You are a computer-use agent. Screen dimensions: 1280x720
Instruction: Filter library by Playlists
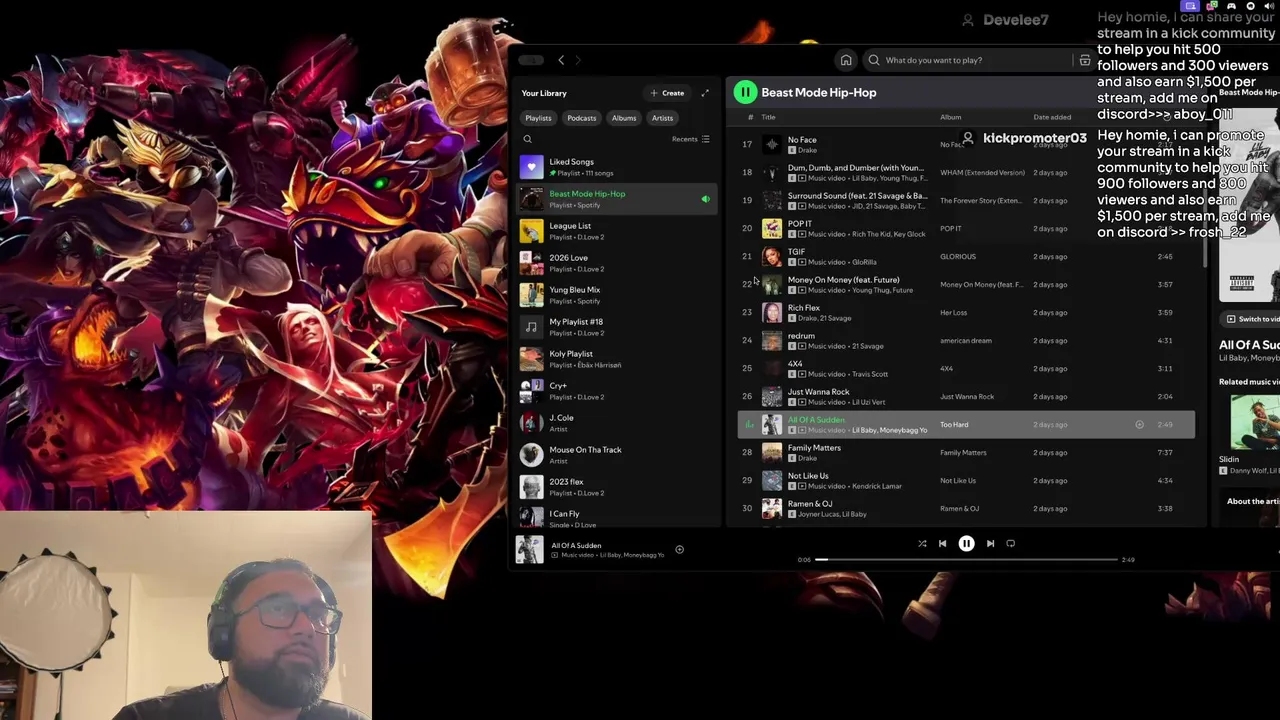pyautogui.click(x=538, y=118)
